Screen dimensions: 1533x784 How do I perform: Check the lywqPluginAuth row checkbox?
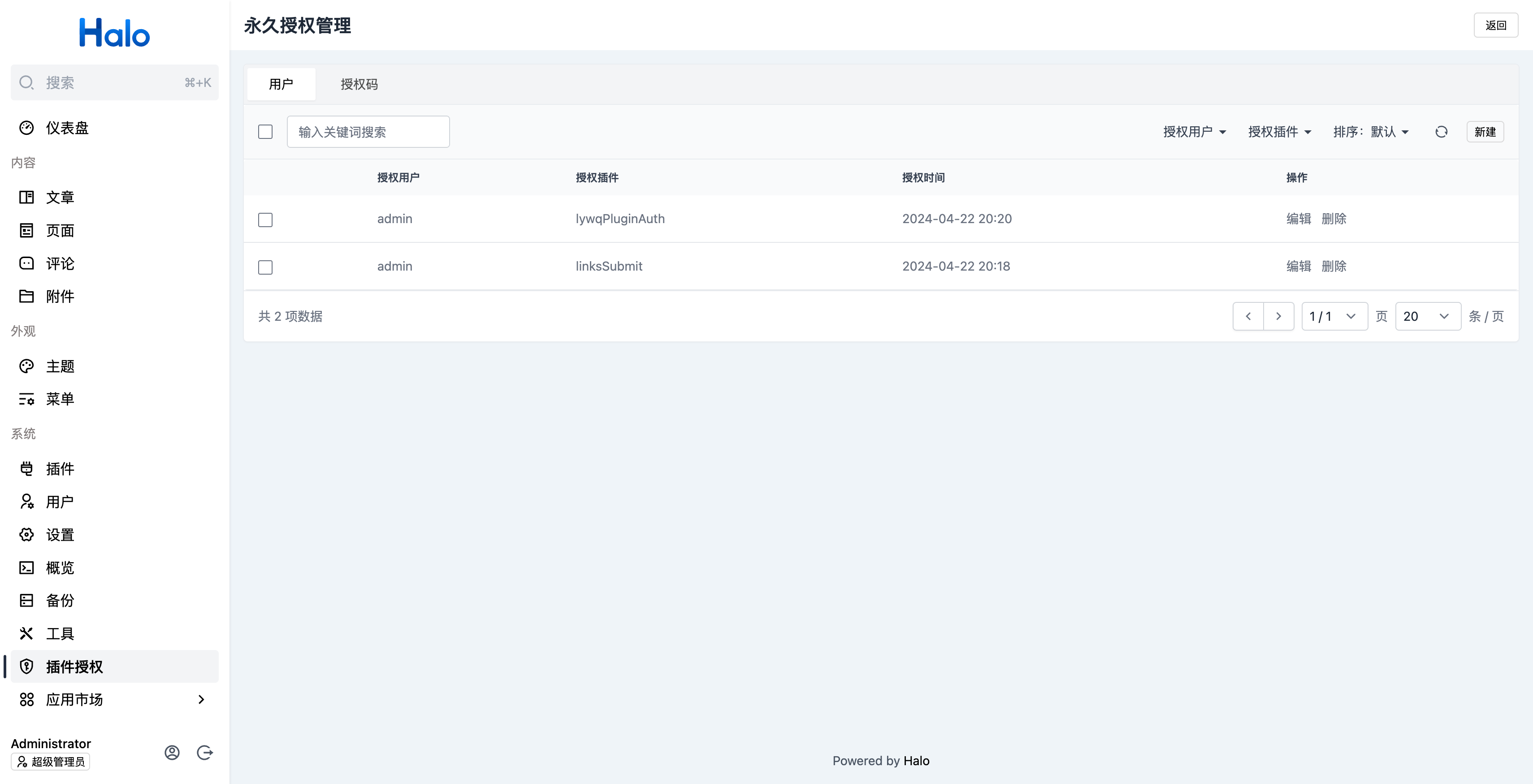click(x=265, y=220)
